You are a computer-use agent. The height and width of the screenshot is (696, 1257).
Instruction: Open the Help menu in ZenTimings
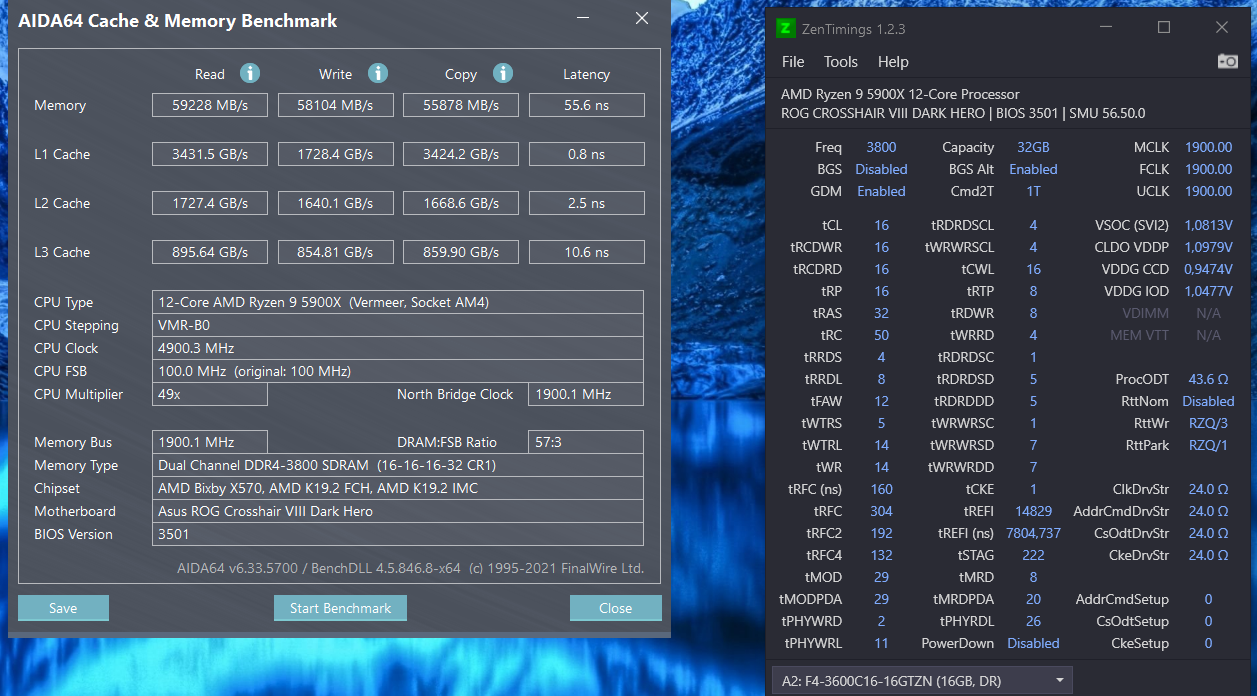tap(893, 62)
